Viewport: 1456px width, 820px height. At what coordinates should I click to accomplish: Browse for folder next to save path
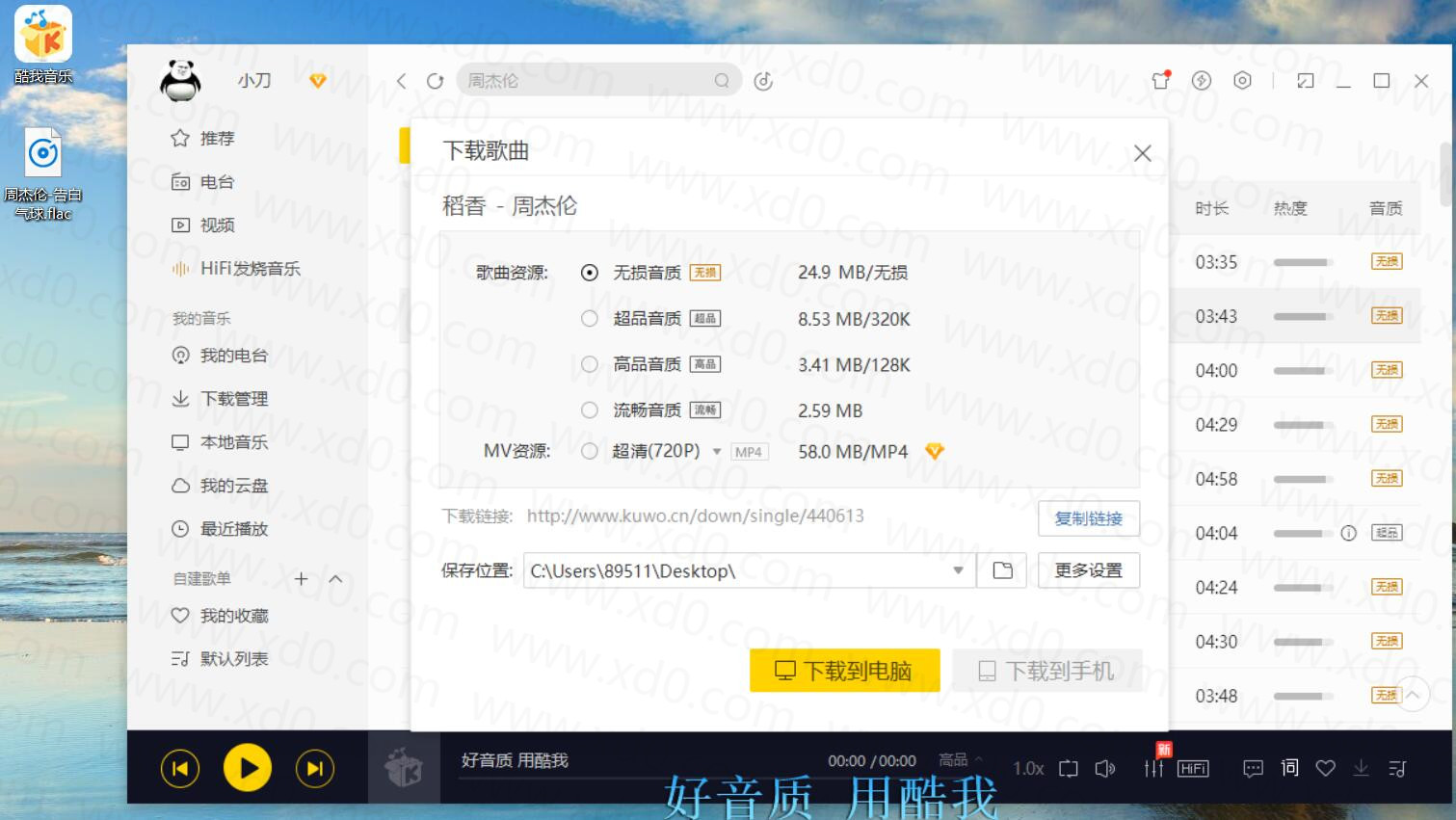point(1002,570)
